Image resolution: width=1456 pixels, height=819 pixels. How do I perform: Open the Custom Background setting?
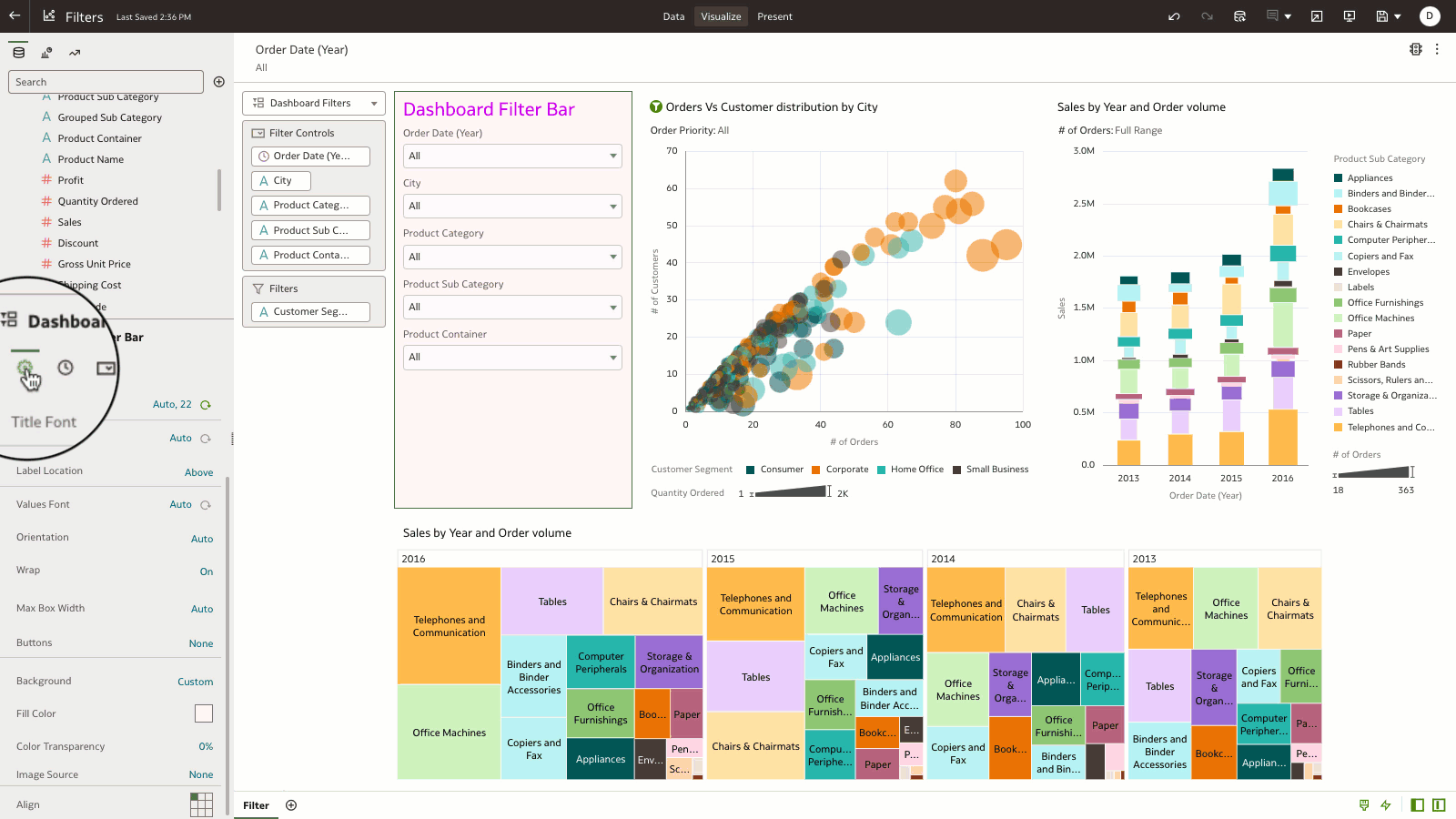pos(195,680)
